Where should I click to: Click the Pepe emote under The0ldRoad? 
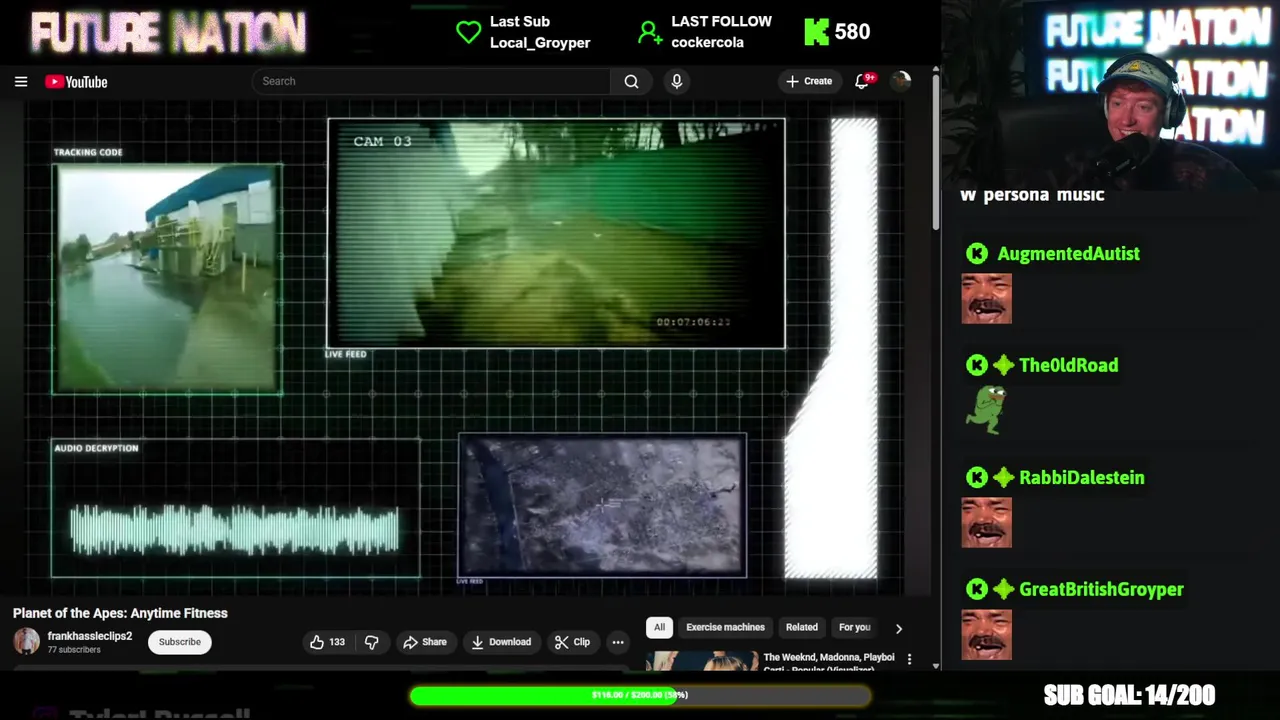coord(986,409)
